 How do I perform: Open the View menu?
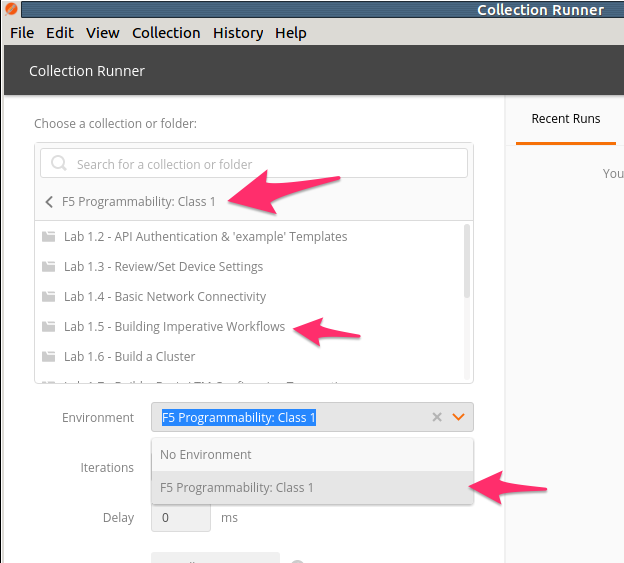(103, 33)
